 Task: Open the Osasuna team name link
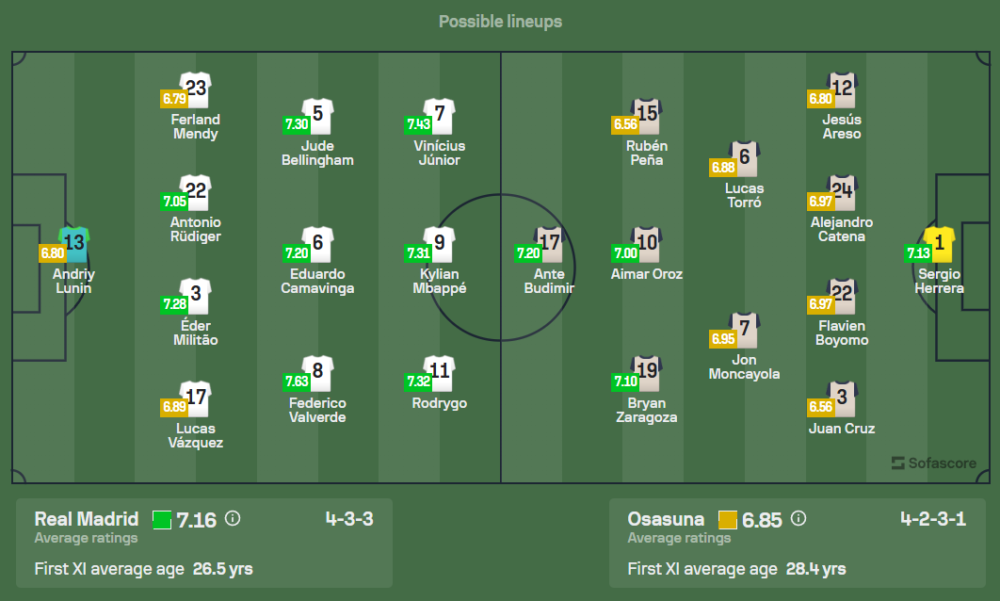666,519
